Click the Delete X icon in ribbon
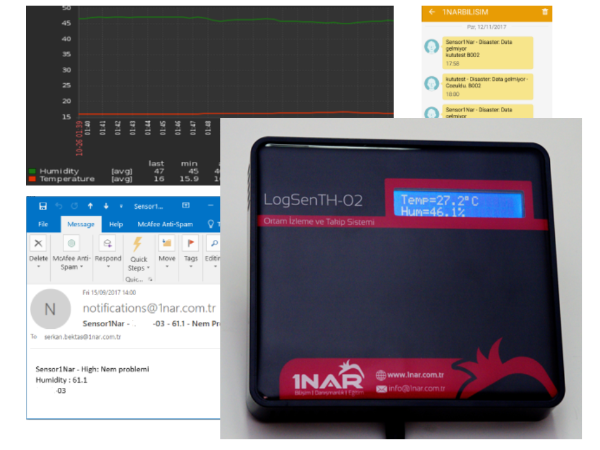 (x=38, y=243)
